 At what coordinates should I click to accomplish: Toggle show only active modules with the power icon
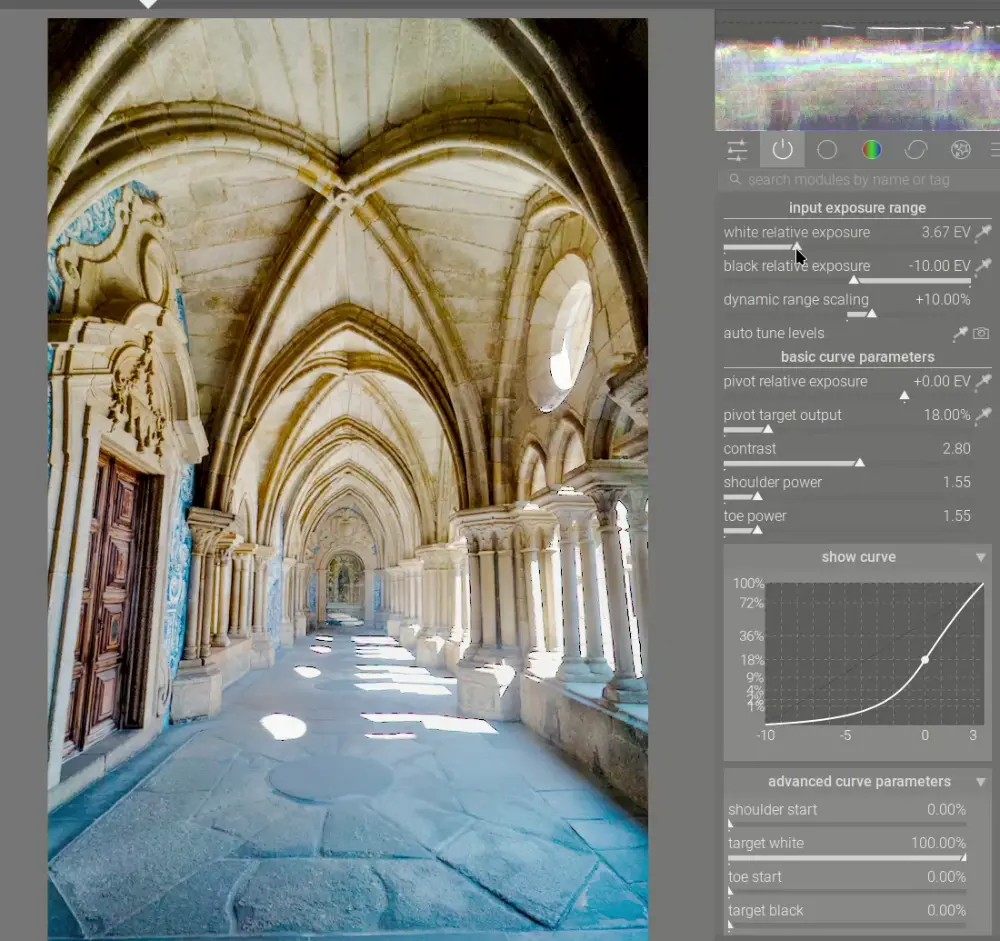pos(782,149)
